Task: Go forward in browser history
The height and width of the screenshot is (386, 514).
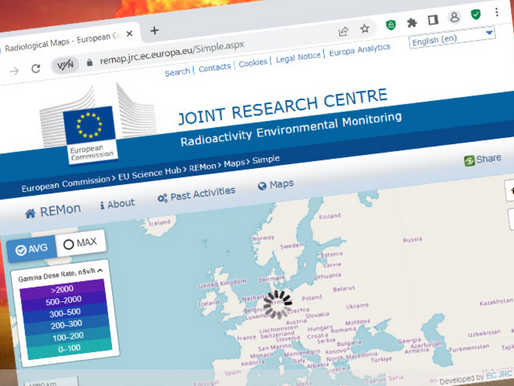Action: (x=14, y=71)
